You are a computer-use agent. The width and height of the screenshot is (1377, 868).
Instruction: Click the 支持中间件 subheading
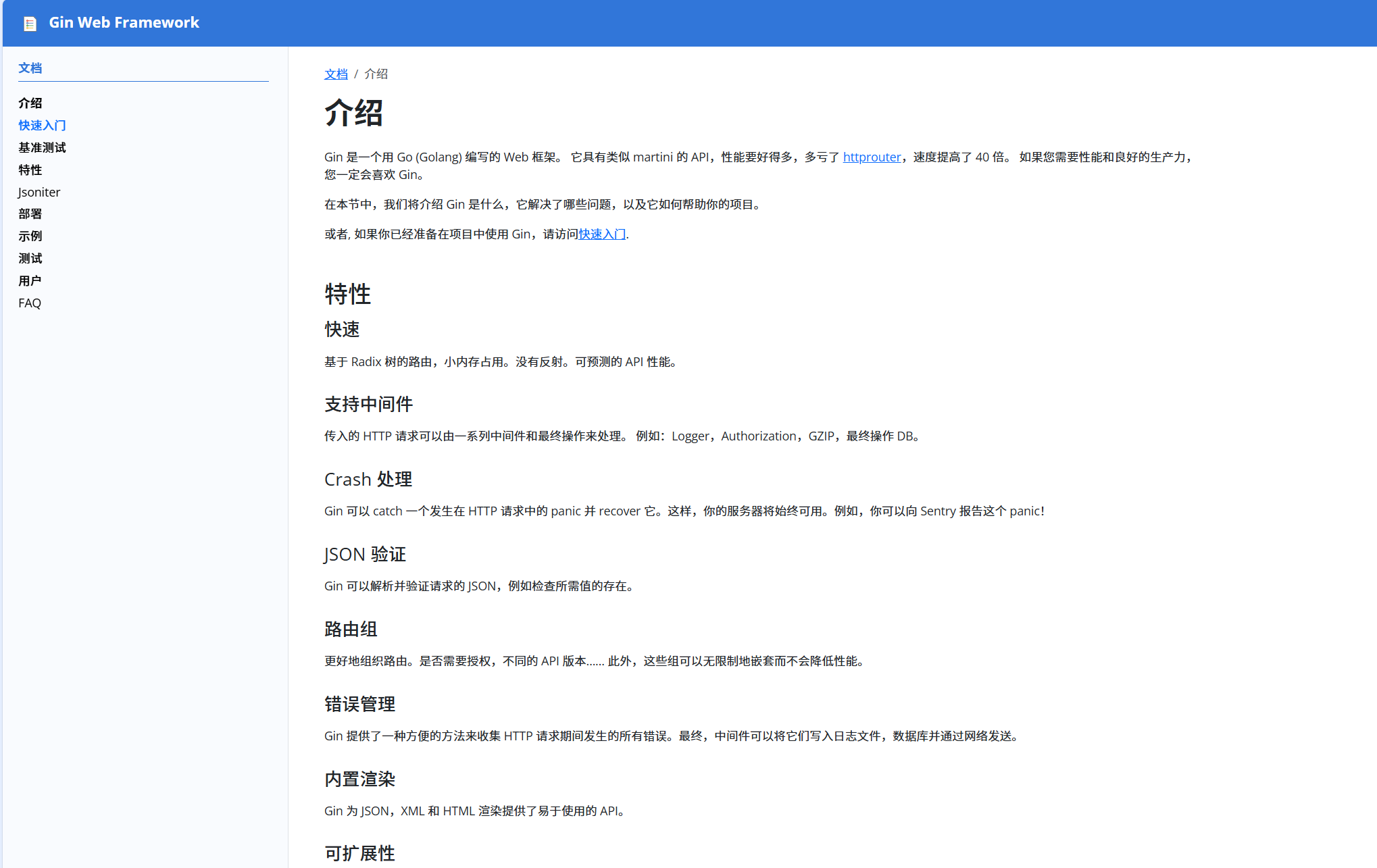point(368,405)
